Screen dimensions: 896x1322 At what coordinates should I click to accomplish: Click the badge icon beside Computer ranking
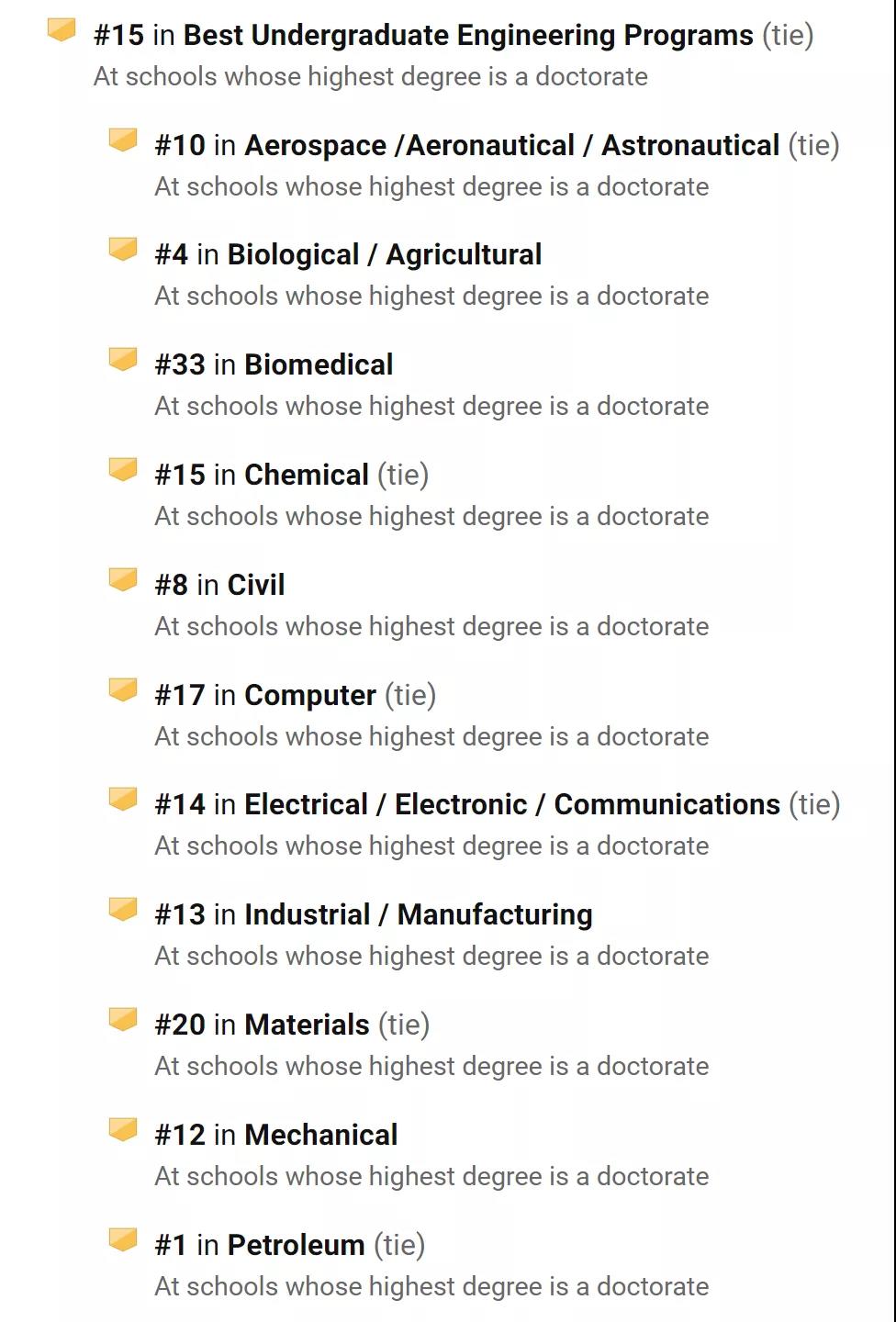[123, 689]
